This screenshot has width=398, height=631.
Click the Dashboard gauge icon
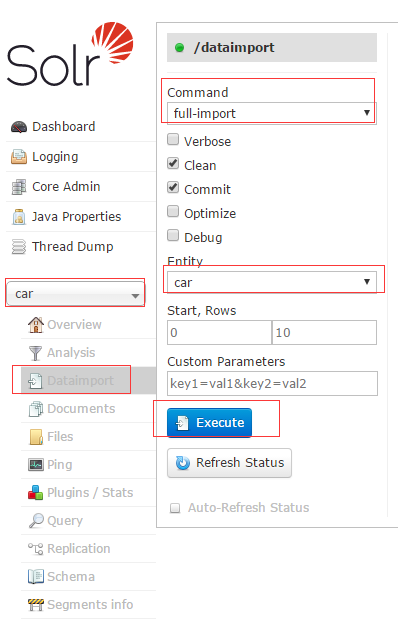click(19, 127)
